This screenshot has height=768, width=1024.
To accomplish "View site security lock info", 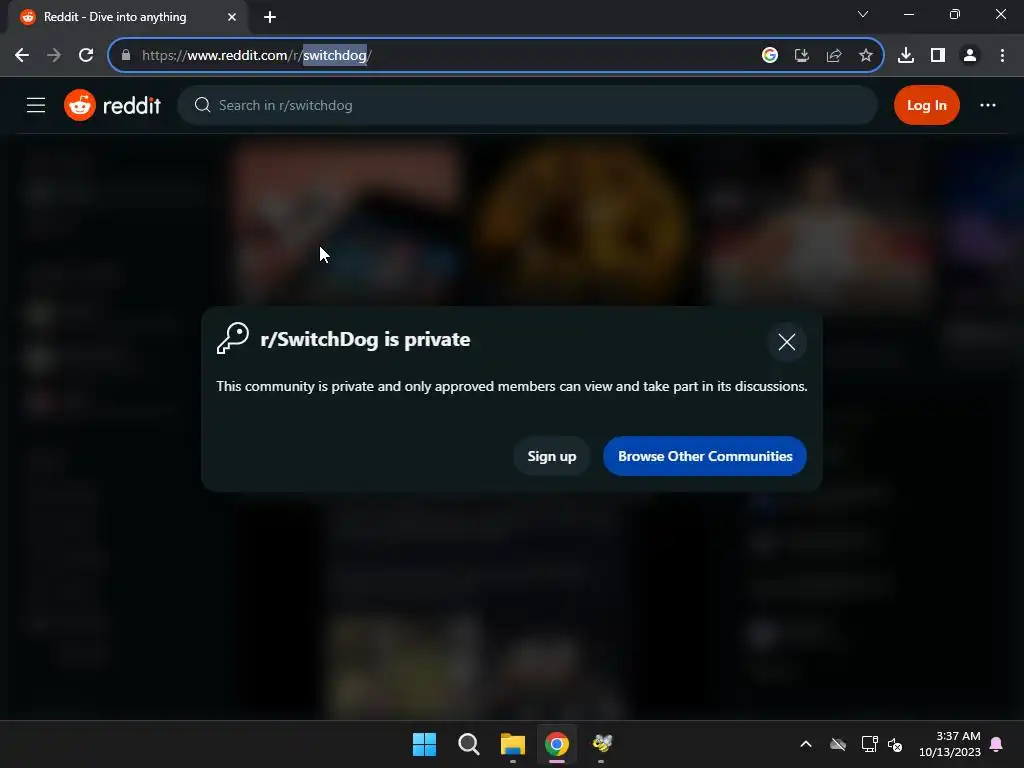I will click(x=126, y=56).
